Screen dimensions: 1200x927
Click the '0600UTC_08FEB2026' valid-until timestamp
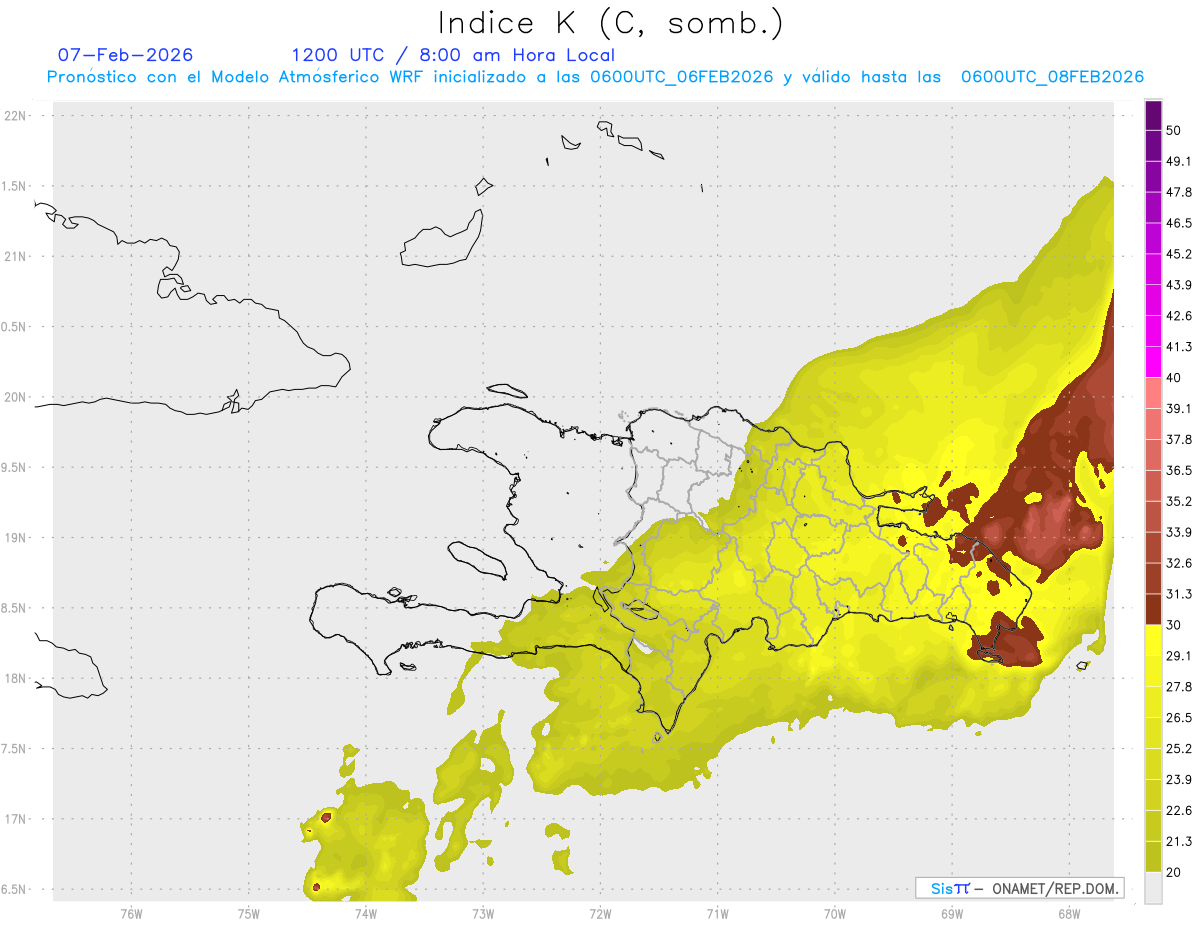pyautogui.click(x=1052, y=77)
